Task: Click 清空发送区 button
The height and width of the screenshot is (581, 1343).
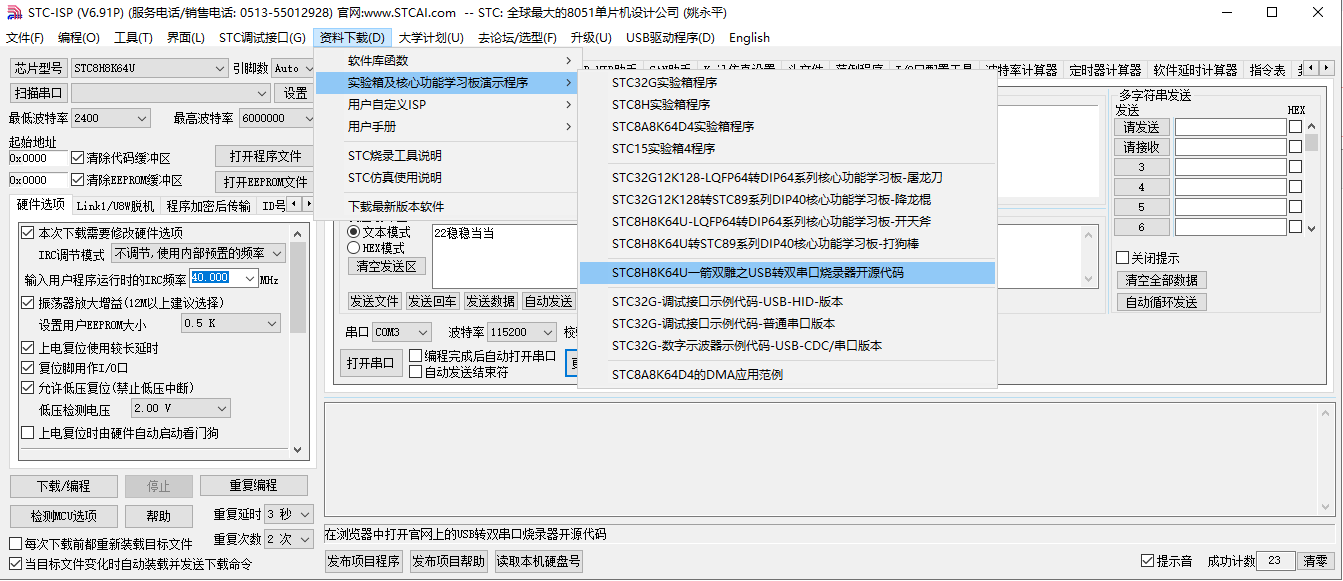Action: [x=387, y=267]
